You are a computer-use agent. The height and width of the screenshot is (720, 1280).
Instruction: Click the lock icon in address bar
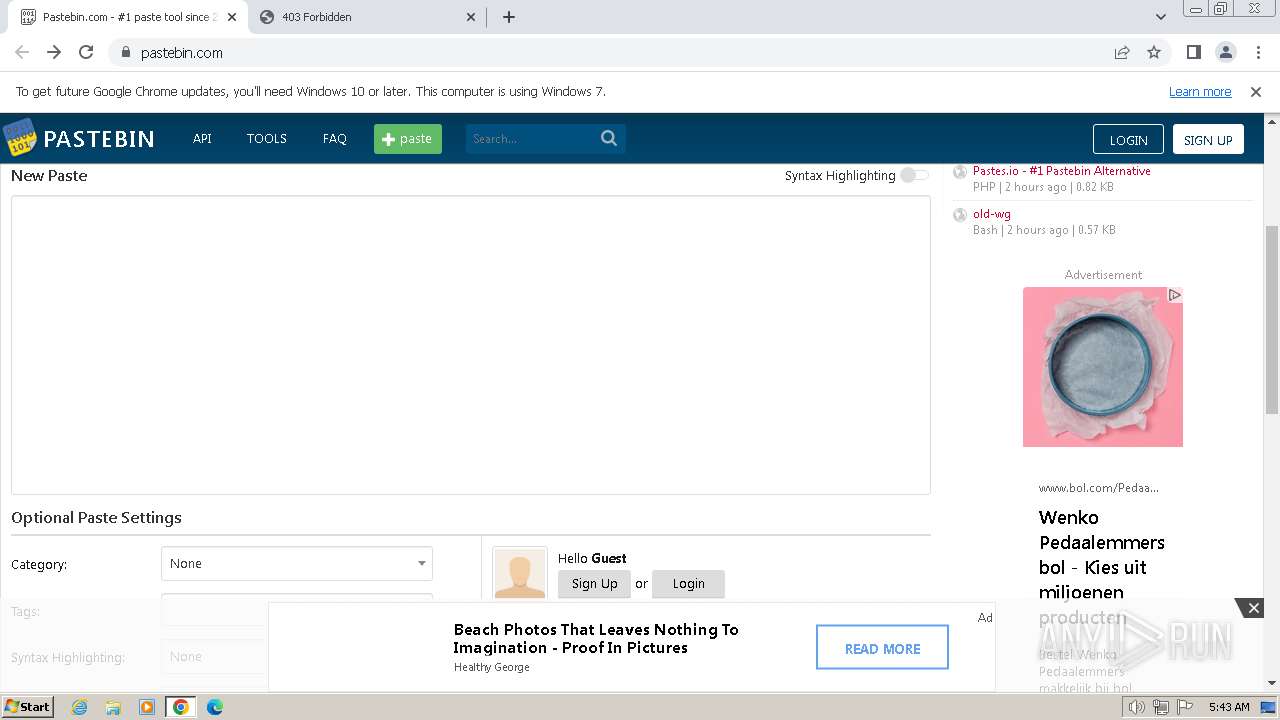click(x=125, y=52)
